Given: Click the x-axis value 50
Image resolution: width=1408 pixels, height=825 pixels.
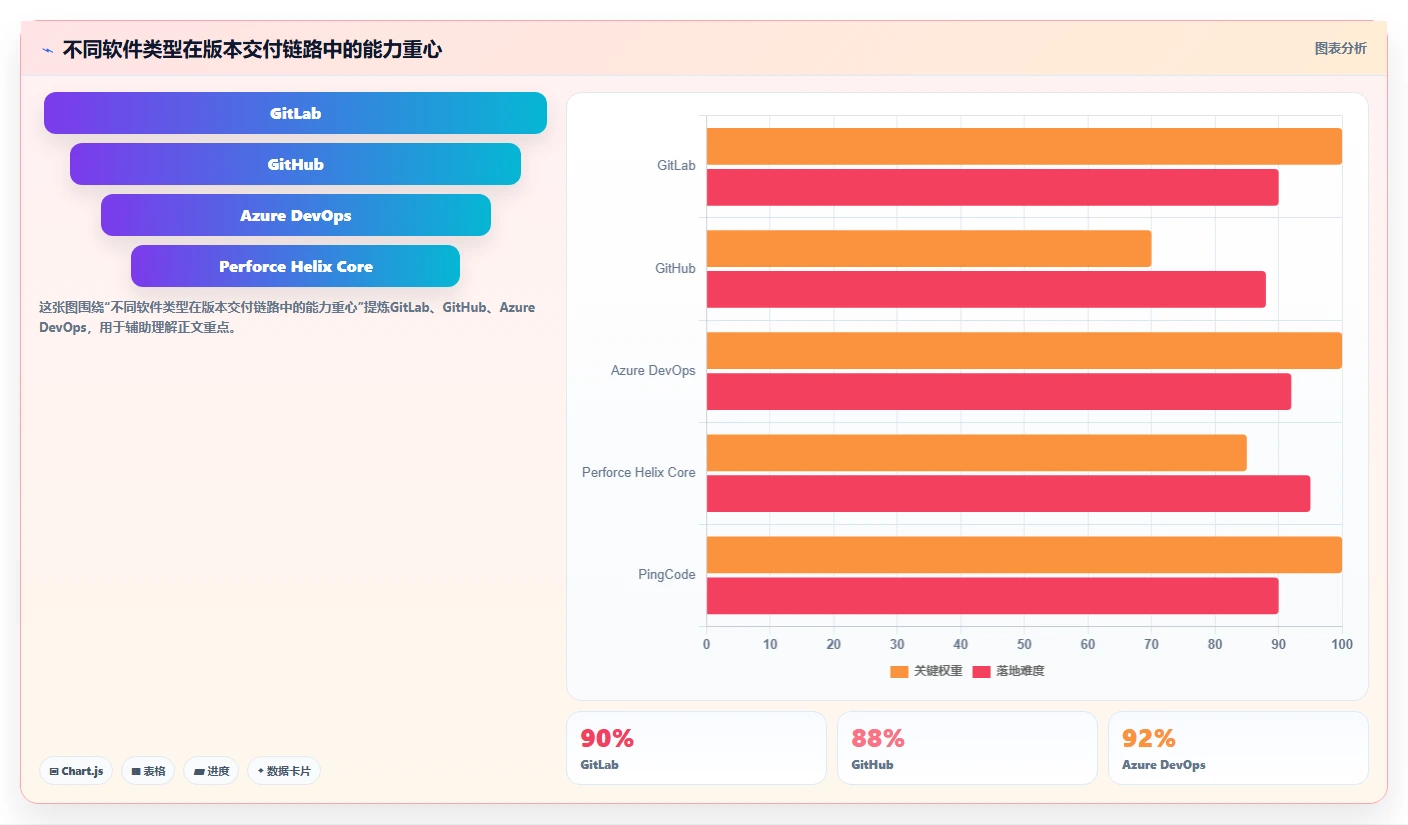Looking at the screenshot, I should click(x=1024, y=644).
